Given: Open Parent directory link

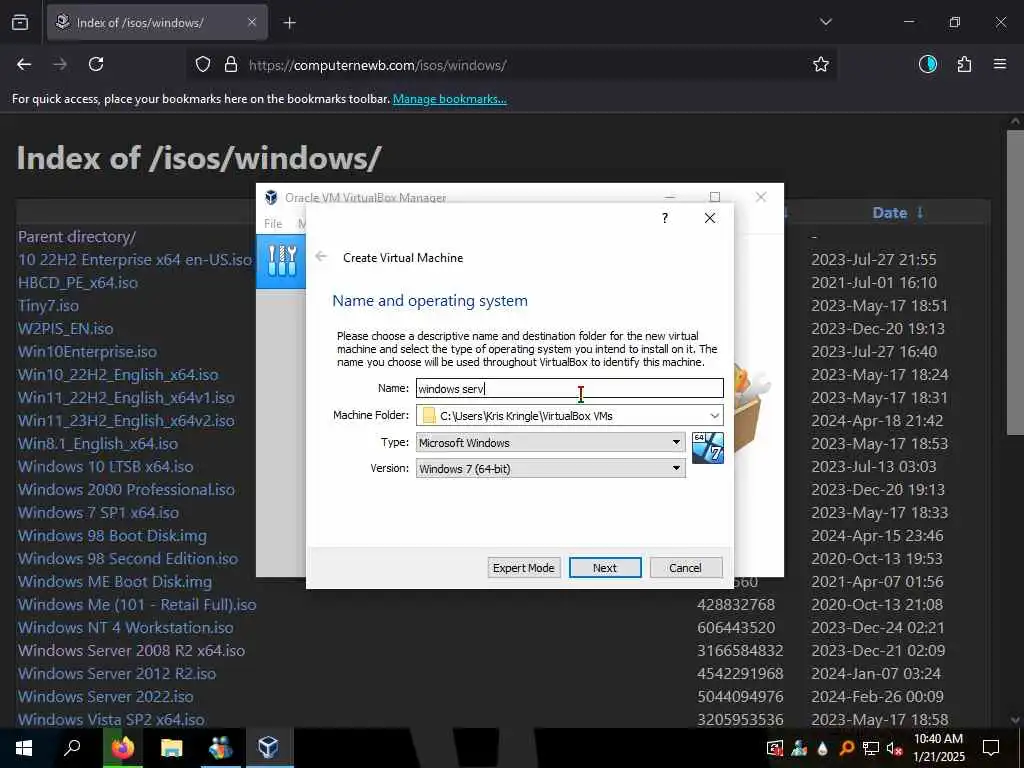Looking at the screenshot, I should 77,236.
